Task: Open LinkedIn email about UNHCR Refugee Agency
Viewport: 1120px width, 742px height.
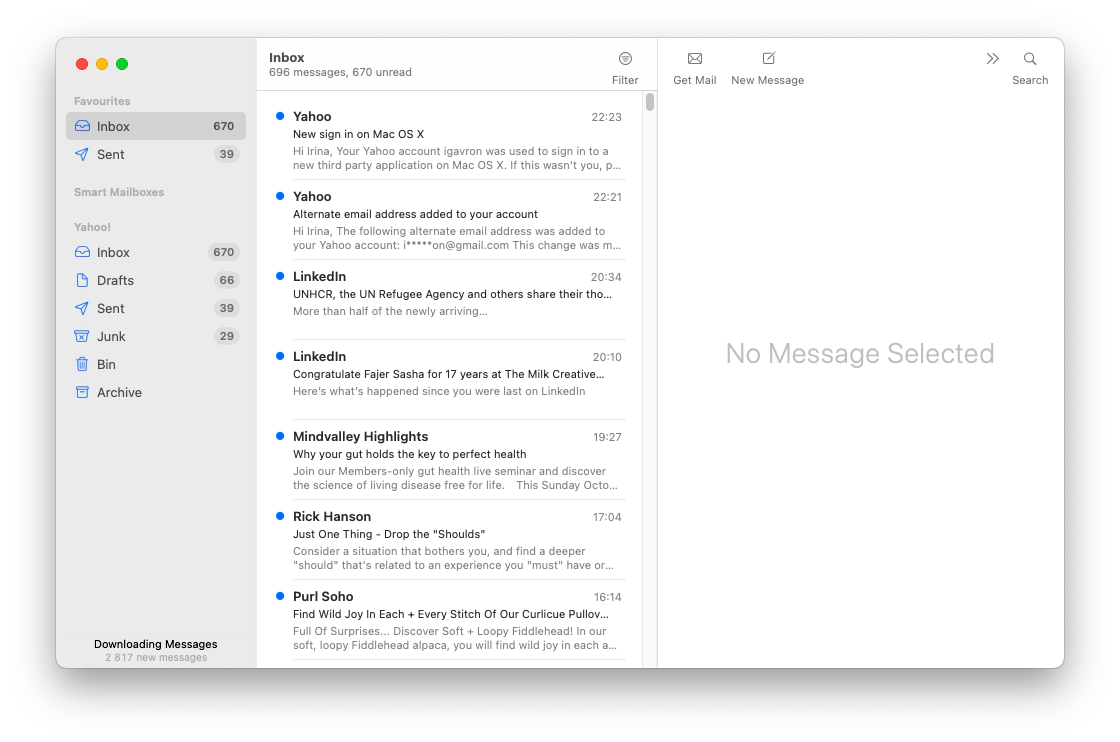Action: (449, 300)
